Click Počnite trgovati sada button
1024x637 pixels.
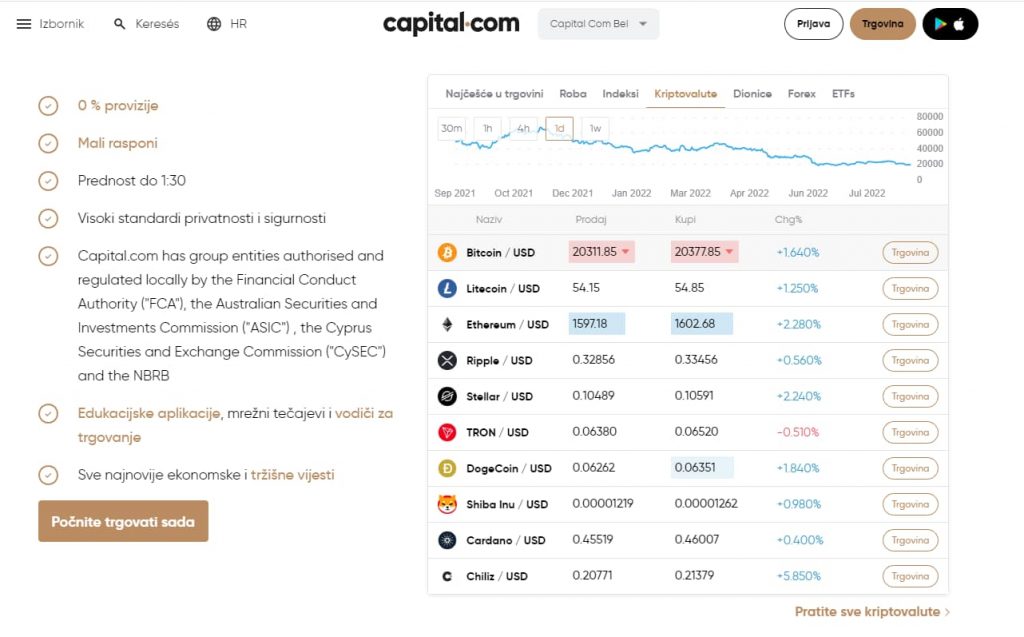[x=123, y=522]
